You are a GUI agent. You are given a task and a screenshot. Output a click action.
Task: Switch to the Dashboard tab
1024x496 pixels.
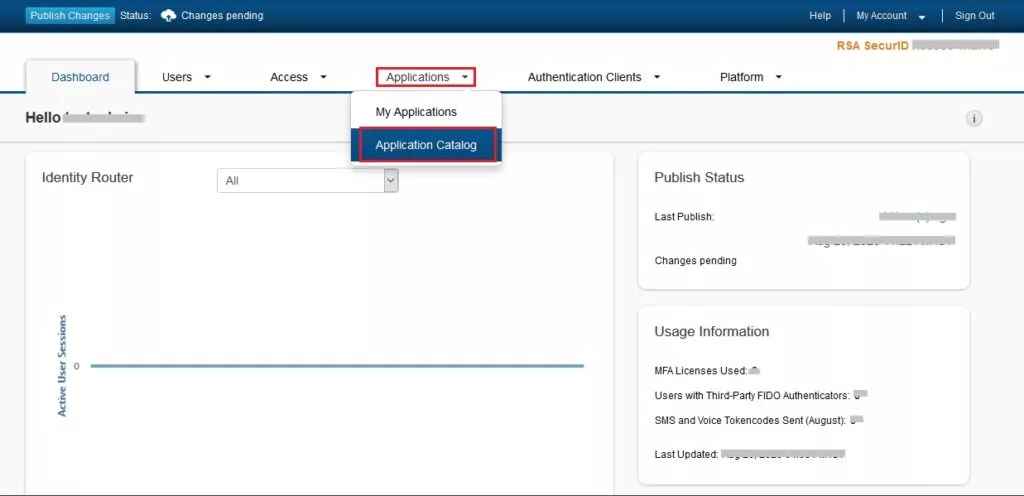click(x=80, y=77)
